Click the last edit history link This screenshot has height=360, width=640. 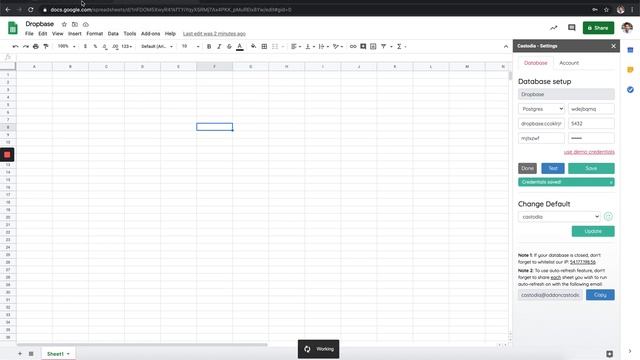click(x=214, y=34)
